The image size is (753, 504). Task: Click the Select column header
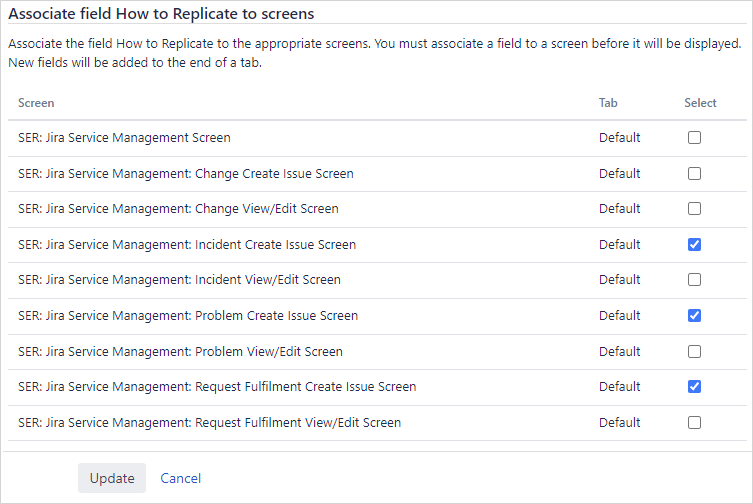click(700, 103)
